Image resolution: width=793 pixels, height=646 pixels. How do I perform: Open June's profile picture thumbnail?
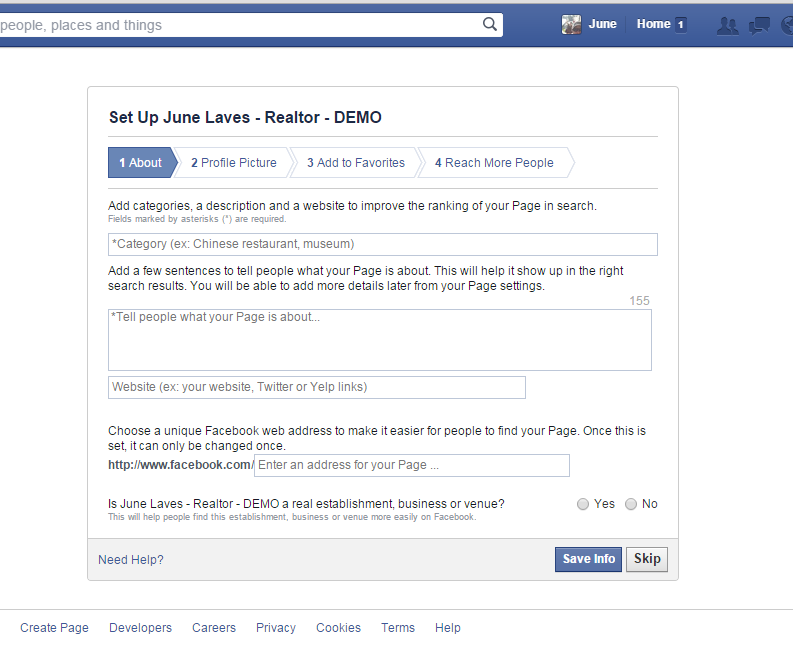click(571, 24)
